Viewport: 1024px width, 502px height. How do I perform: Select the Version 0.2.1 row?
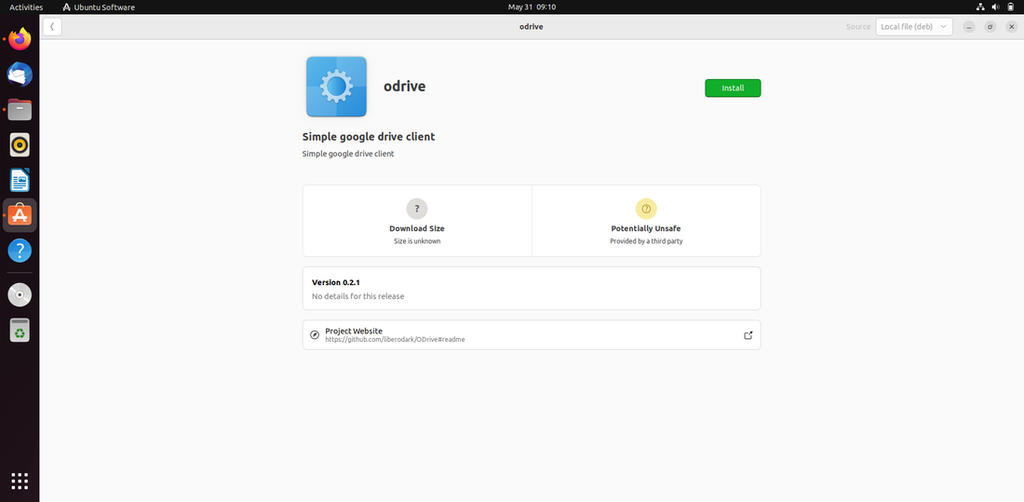[532, 288]
